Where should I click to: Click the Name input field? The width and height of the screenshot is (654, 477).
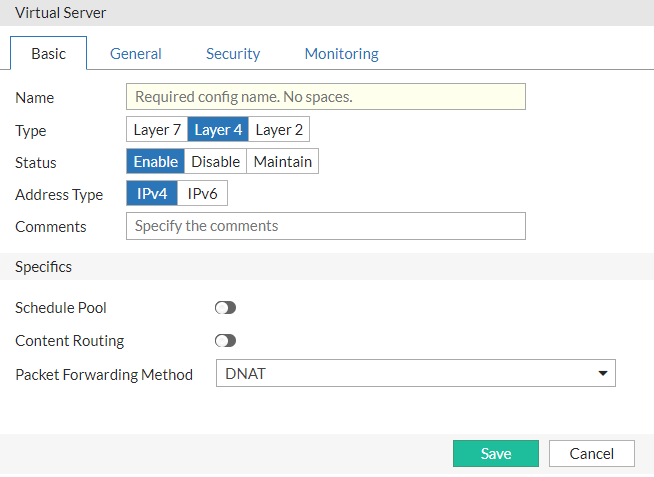325,97
